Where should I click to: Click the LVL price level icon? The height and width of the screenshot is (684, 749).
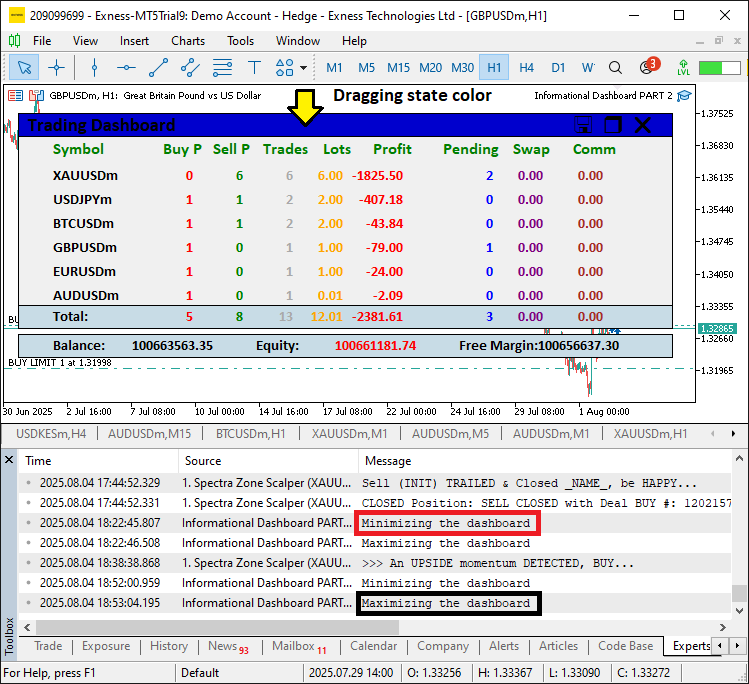pos(684,67)
